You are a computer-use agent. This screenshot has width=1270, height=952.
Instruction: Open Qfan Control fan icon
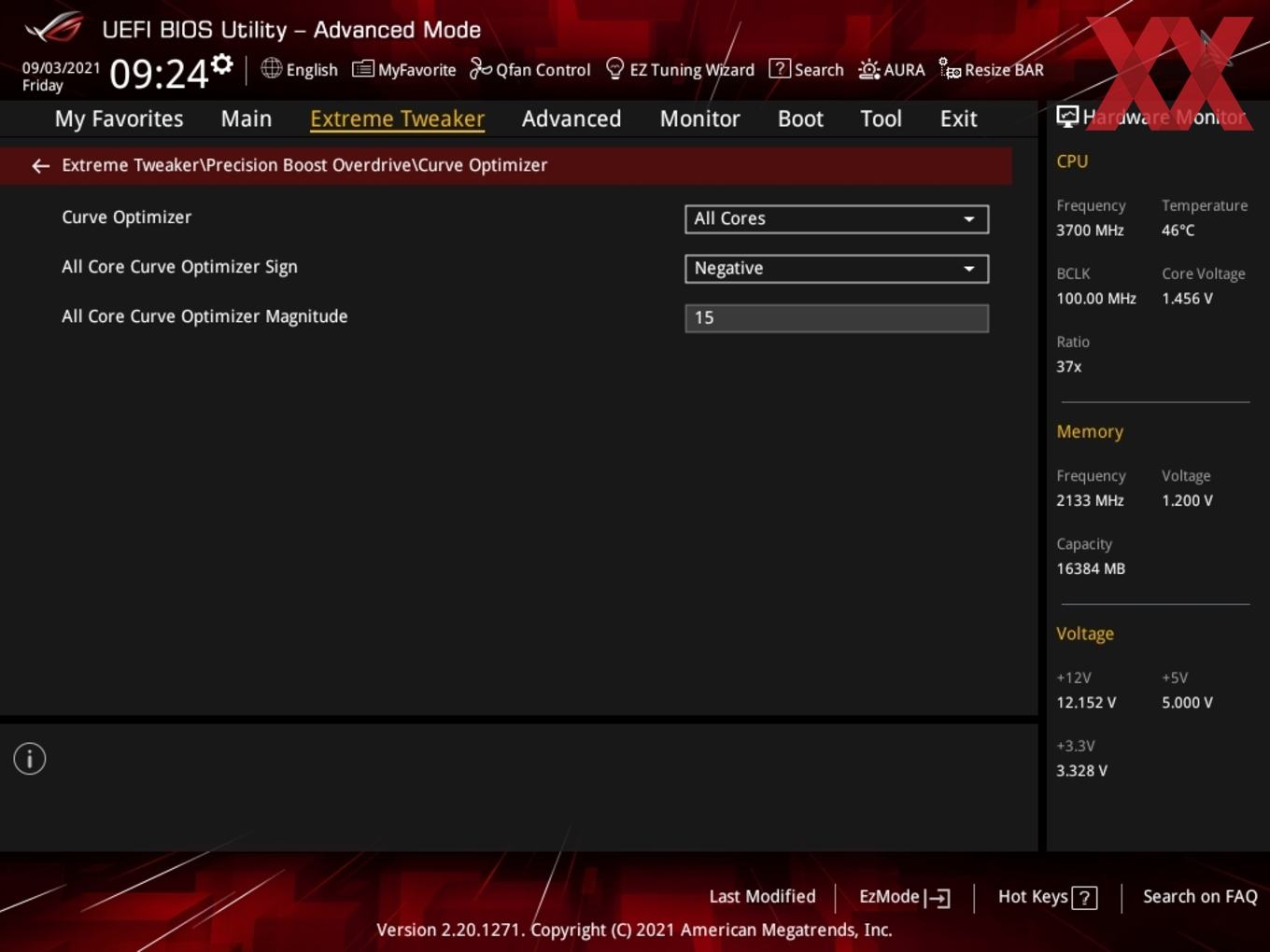click(x=480, y=68)
